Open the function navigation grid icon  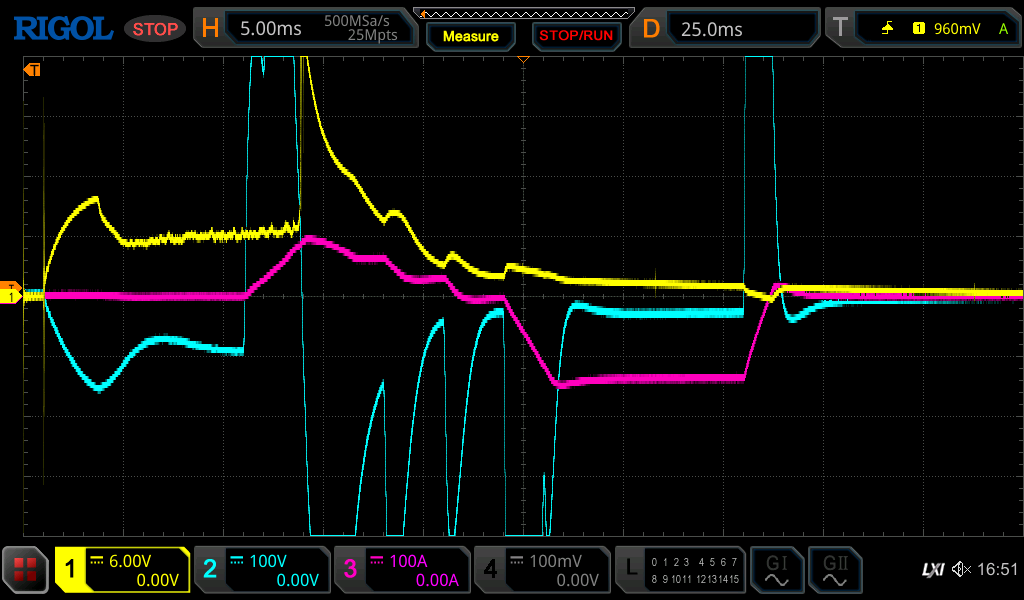pyautogui.click(x=26, y=570)
